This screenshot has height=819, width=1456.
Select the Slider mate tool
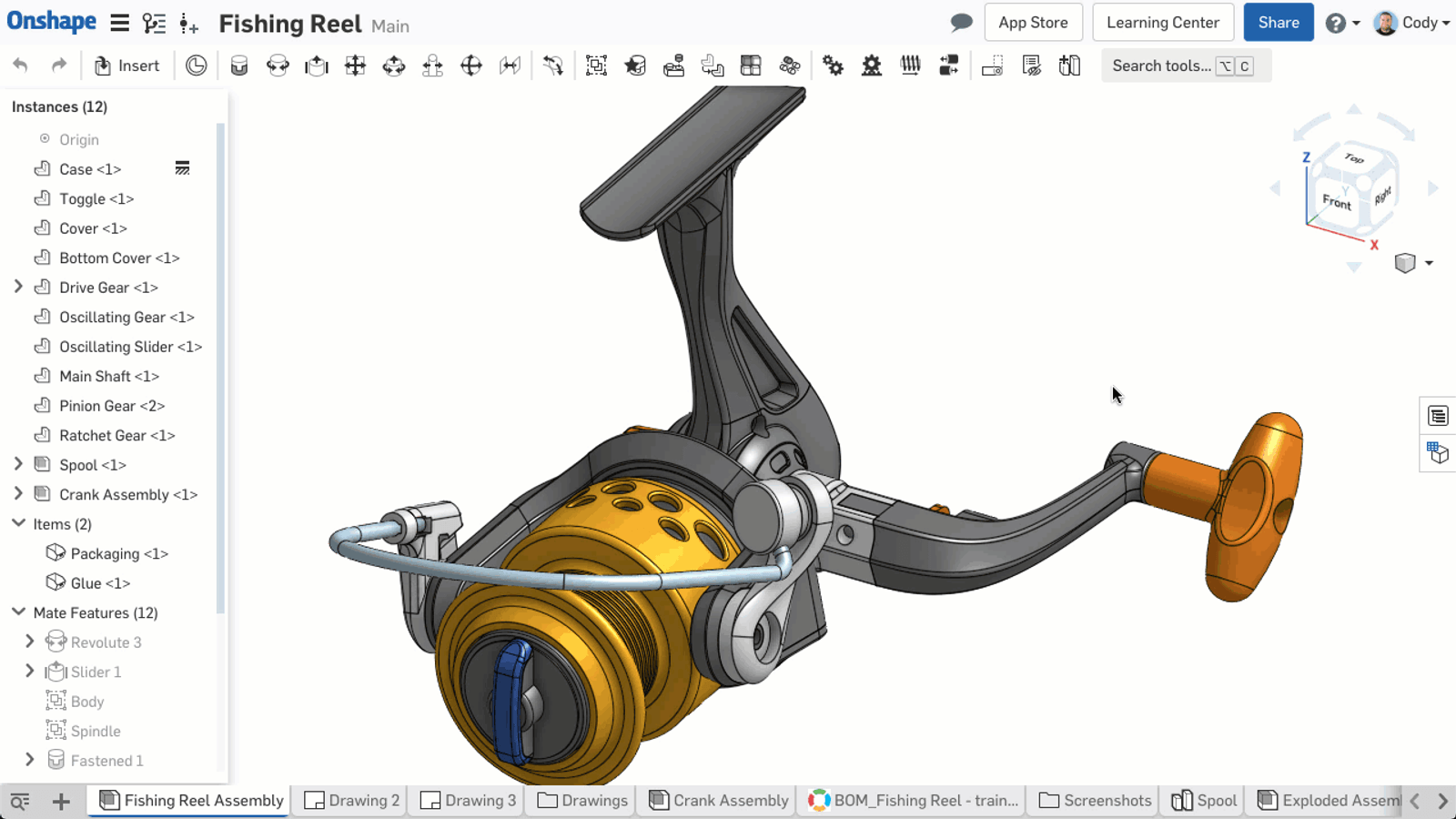317,66
